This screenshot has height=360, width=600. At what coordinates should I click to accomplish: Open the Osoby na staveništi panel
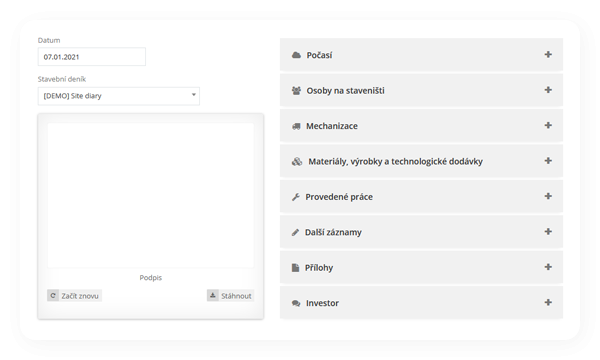point(421,90)
